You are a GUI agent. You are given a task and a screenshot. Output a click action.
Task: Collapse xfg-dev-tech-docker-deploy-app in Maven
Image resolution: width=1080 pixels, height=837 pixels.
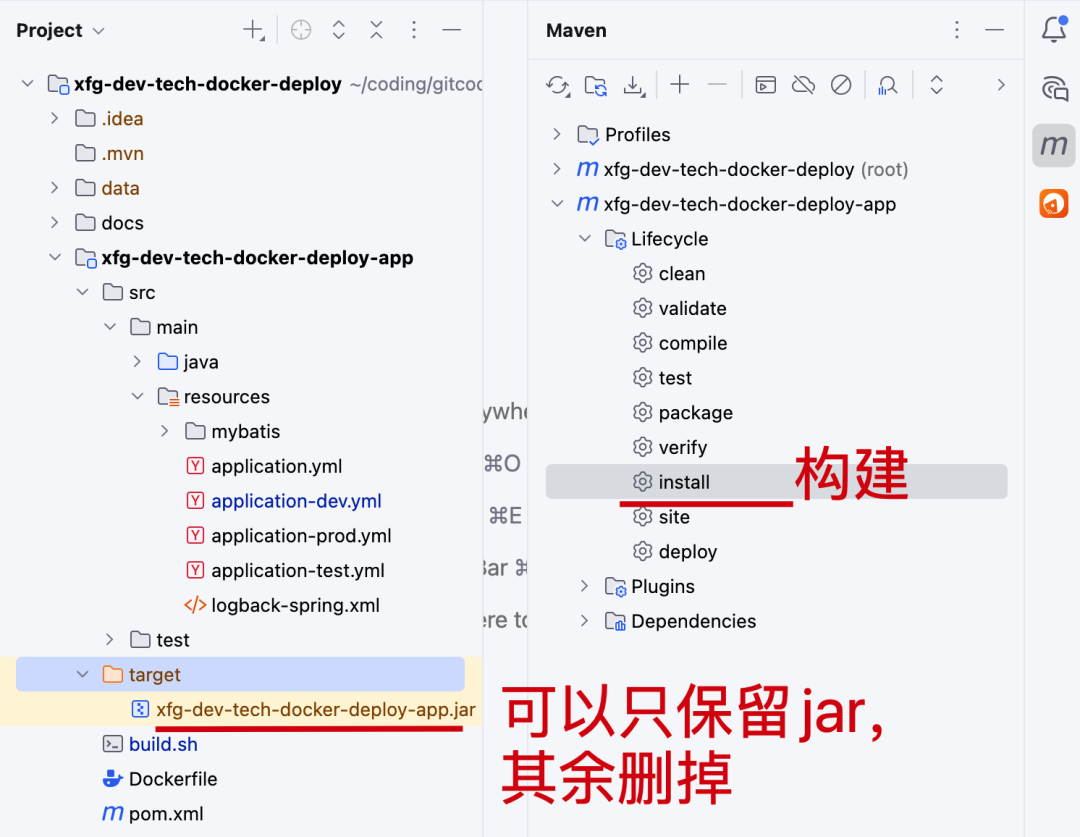point(557,203)
